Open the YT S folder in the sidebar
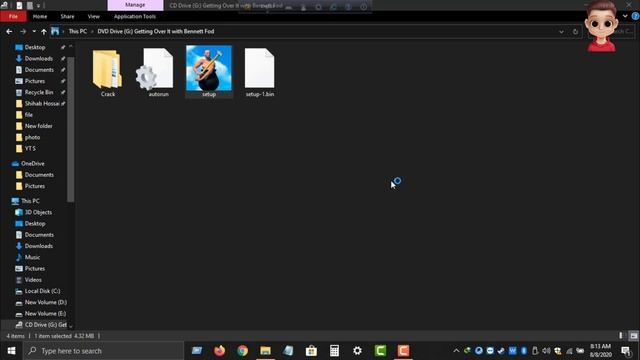Viewport: 640px width, 360px height. (30, 148)
